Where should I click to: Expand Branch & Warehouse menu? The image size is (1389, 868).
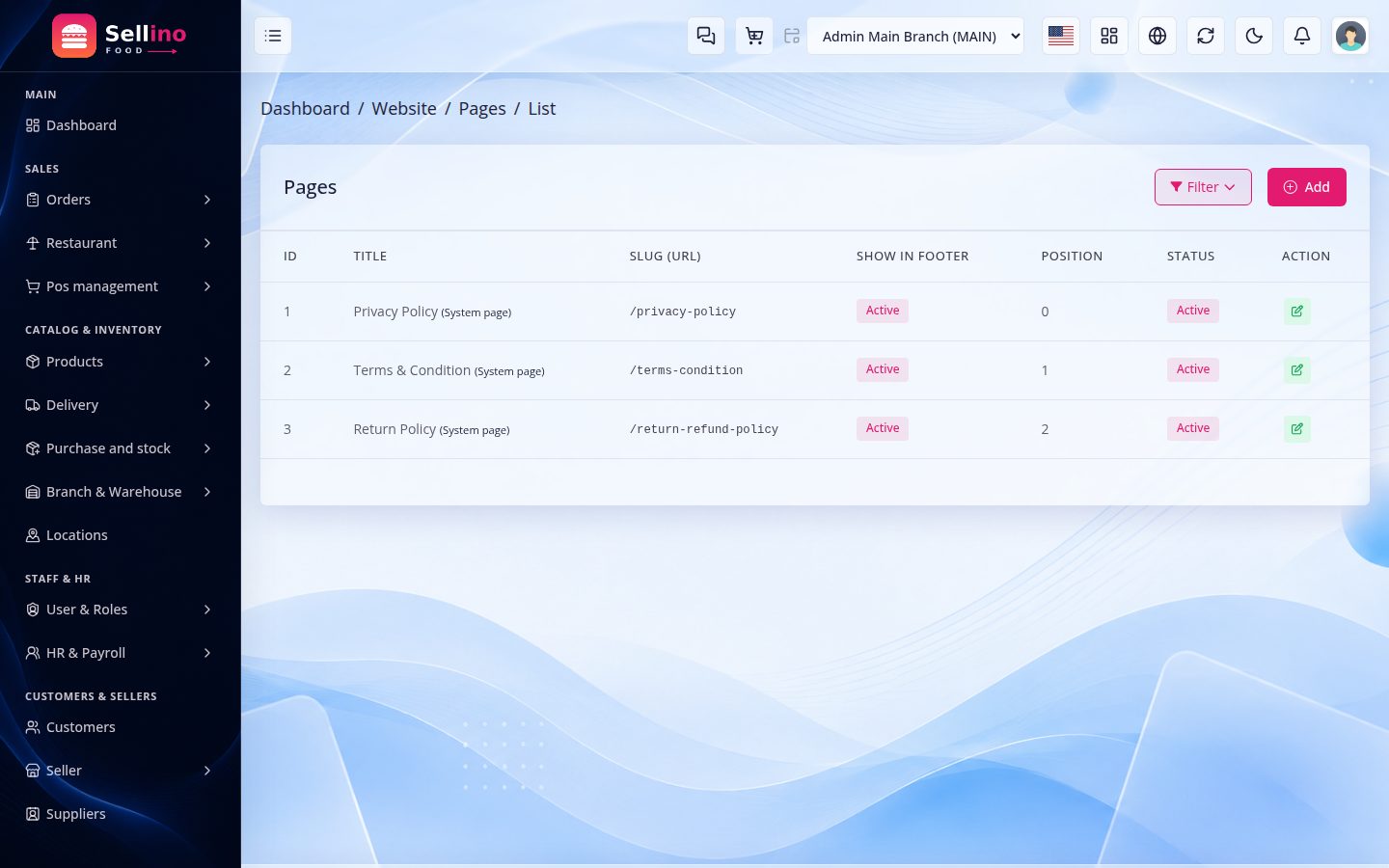(120, 492)
